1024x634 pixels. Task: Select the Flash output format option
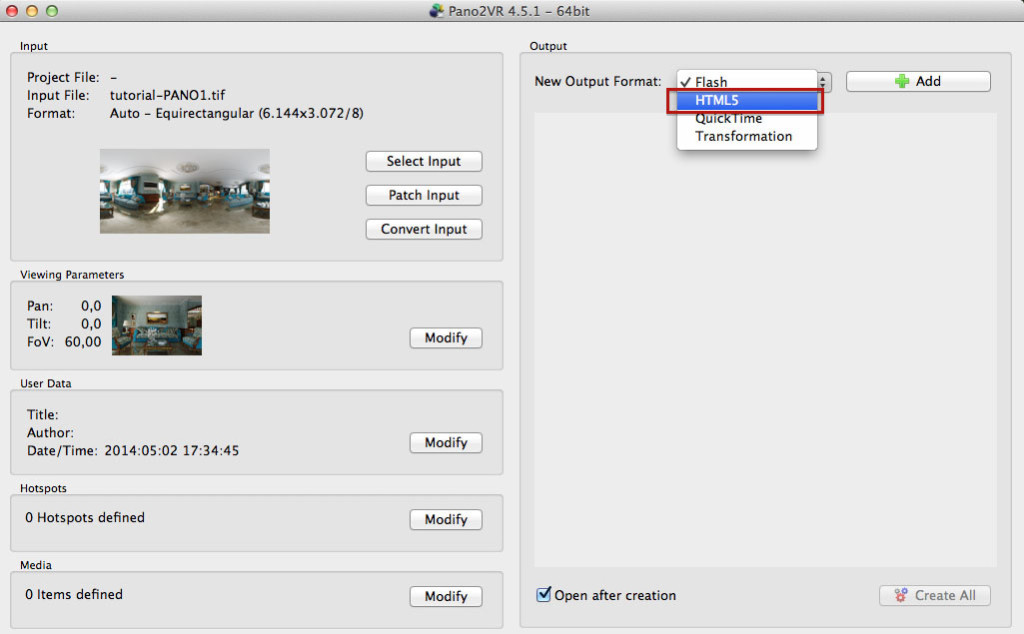click(x=746, y=82)
